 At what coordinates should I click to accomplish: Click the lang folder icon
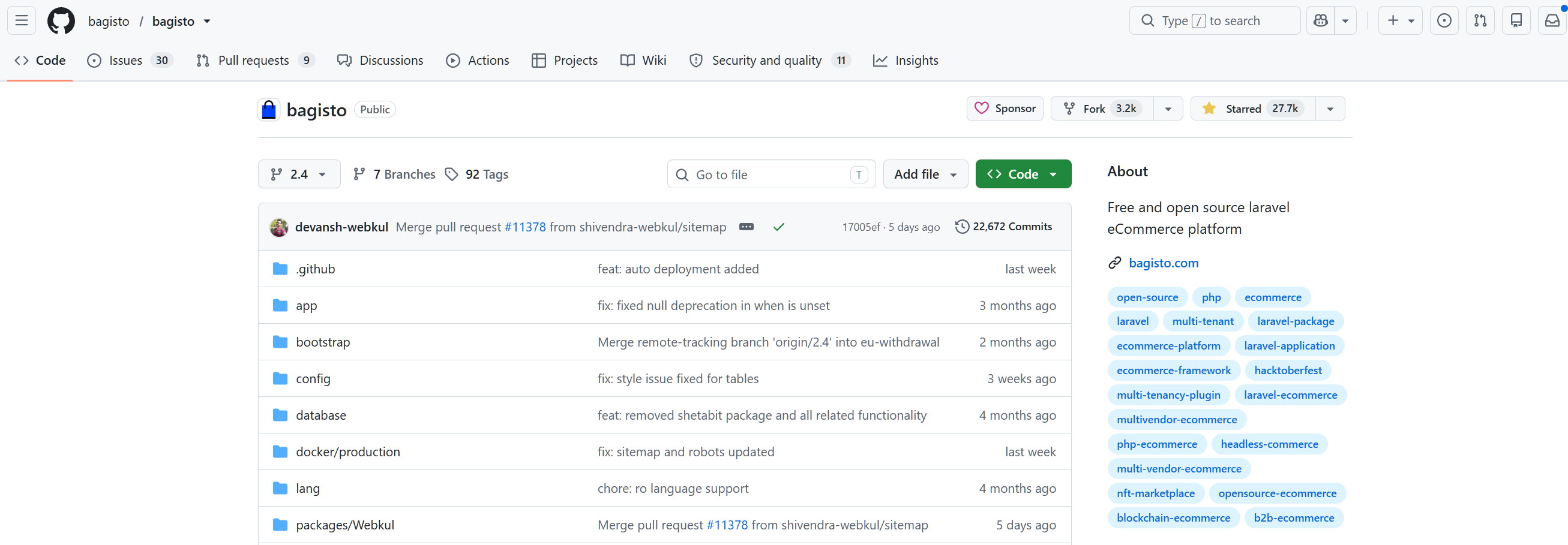[280, 488]
